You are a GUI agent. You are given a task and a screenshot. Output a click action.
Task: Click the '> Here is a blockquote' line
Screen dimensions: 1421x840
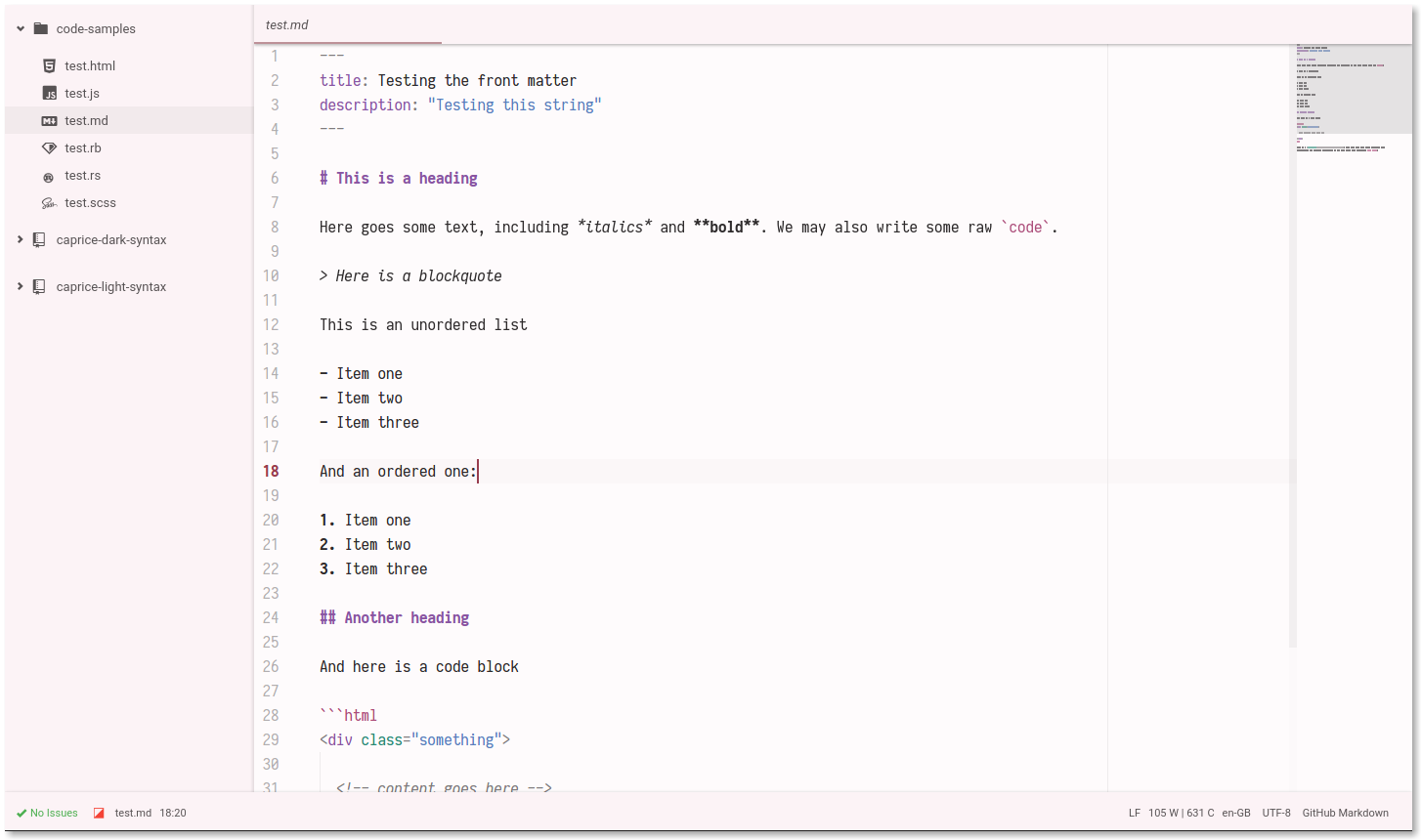(x=410, y=275)
